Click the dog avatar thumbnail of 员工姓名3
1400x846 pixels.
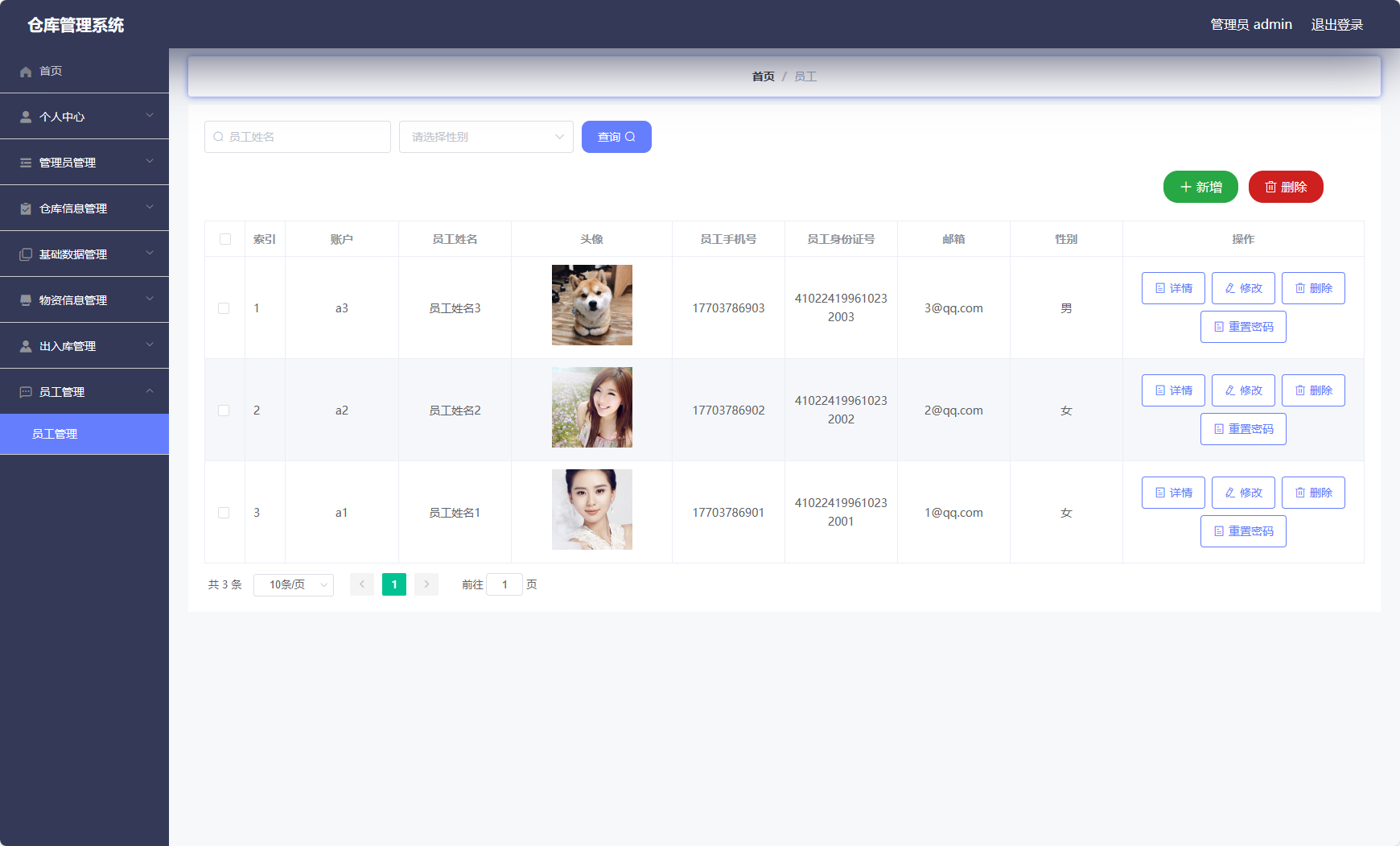591,305
